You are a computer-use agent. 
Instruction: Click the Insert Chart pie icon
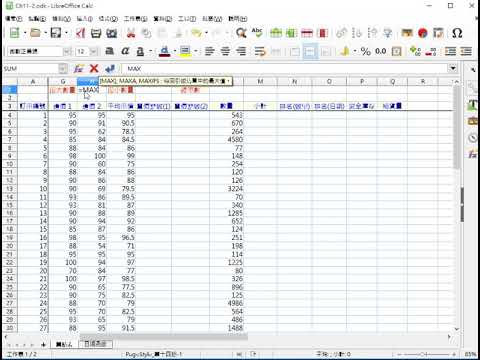(x=423, y=33)
